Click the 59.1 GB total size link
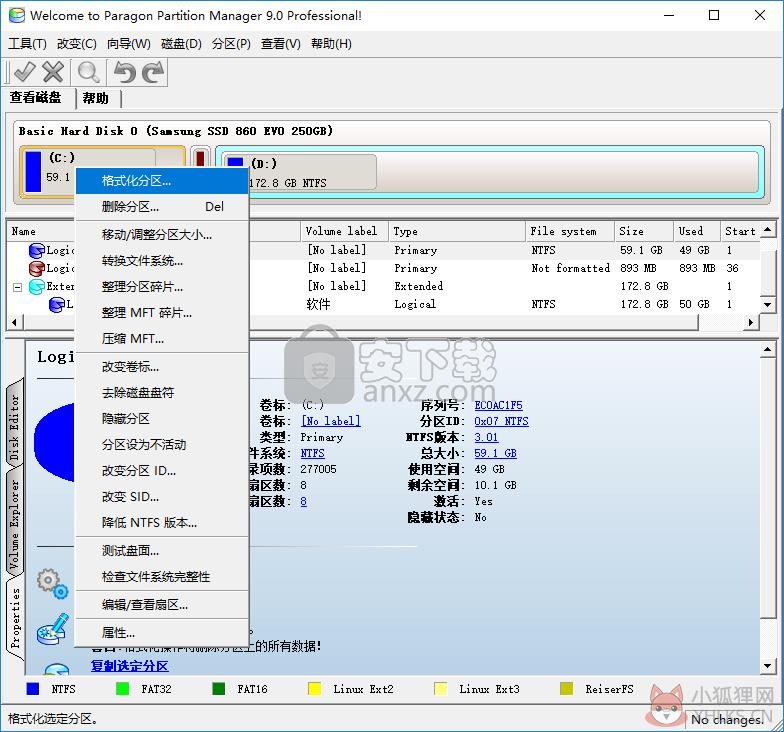The height and width of the screenshot is (732, 784). pos(496,454)
